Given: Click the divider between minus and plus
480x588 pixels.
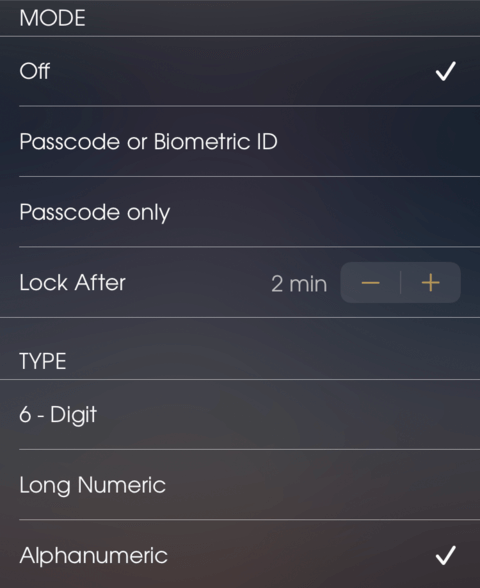Looking at the screenshot, I should (400, 283).
